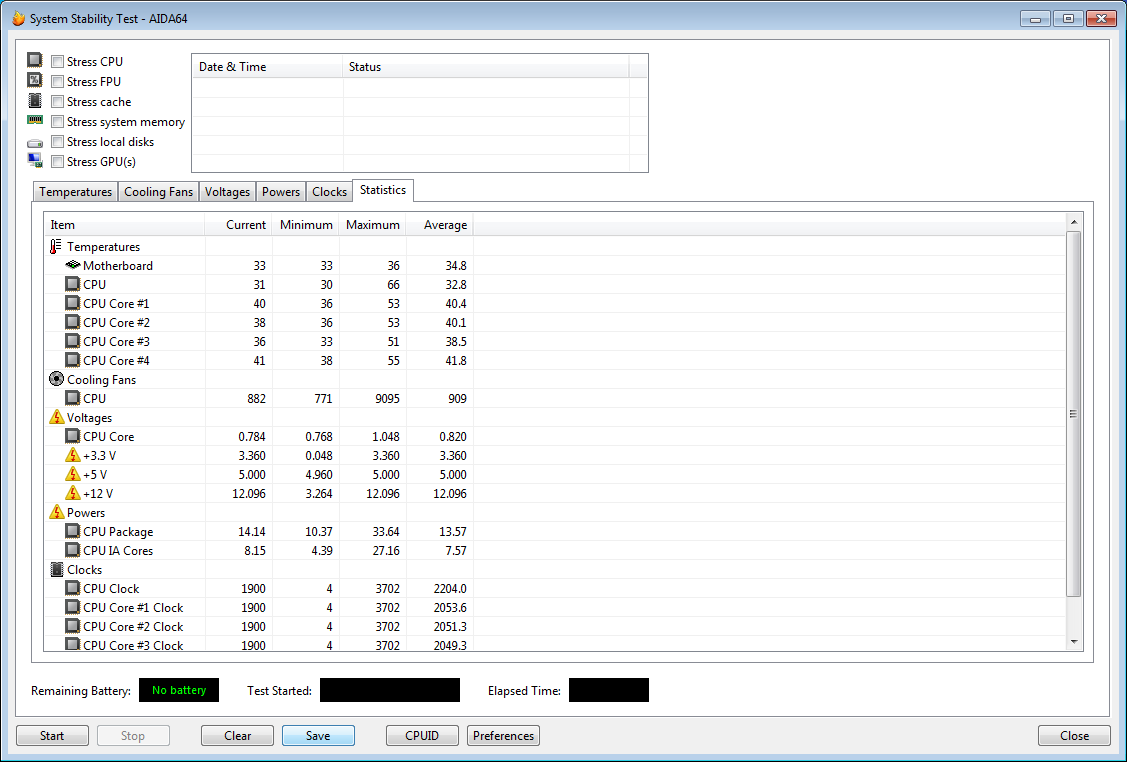The image size is (1127, 762).
Task: Click the statistics list scrollbar thumb
Action: point(1074,413)
